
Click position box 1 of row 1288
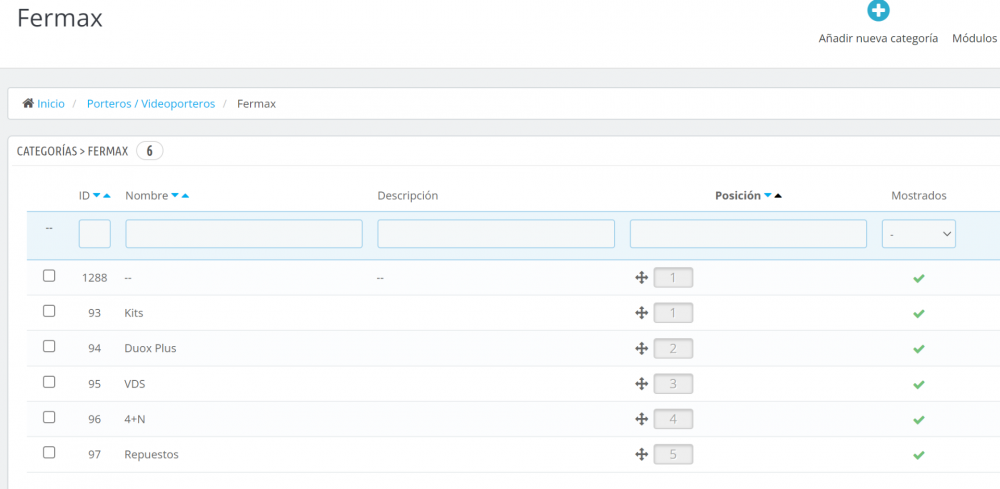point(673,278)
